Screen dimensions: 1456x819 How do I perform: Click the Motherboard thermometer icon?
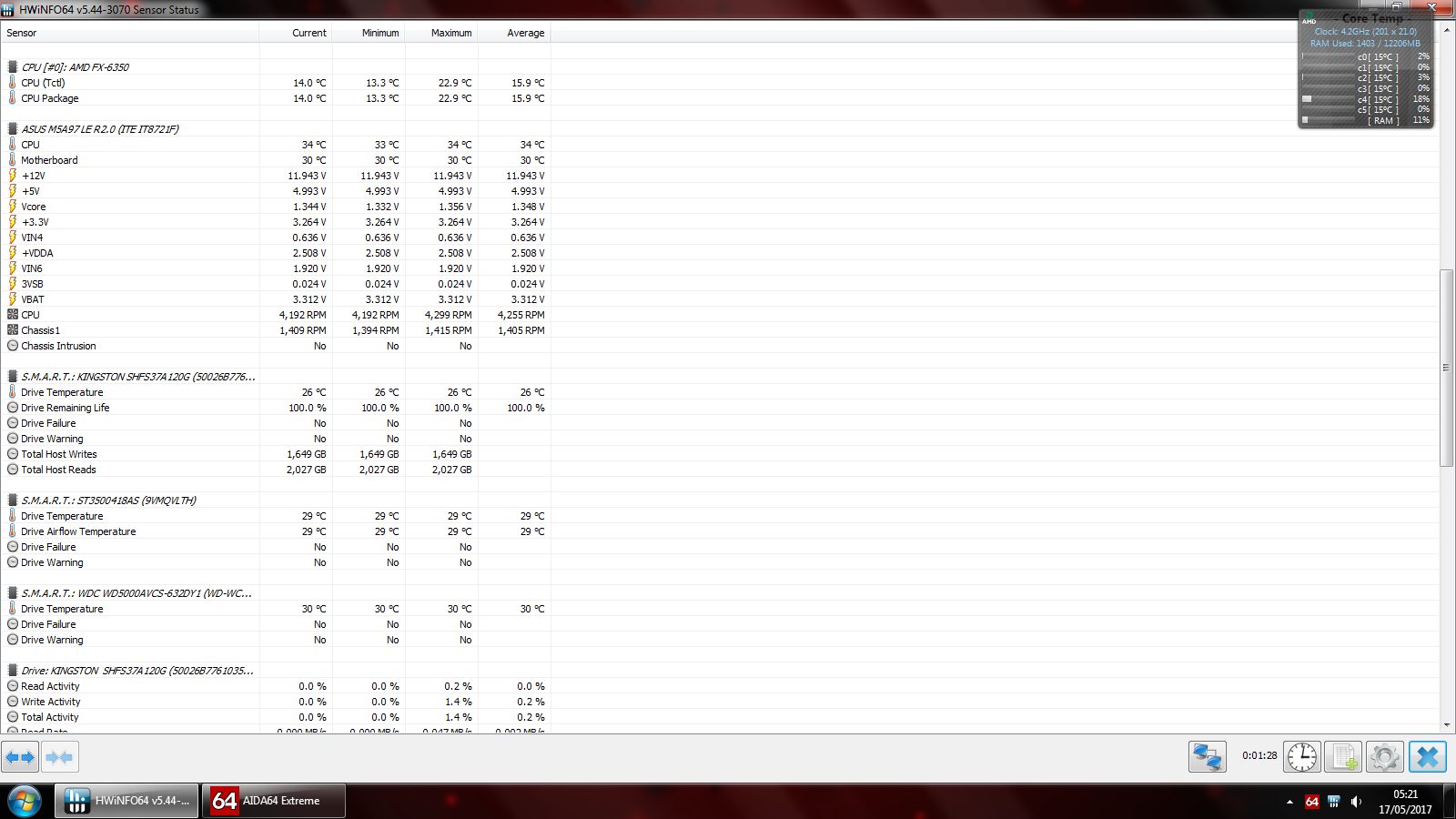pyautogui.click(x=13, y=160)
